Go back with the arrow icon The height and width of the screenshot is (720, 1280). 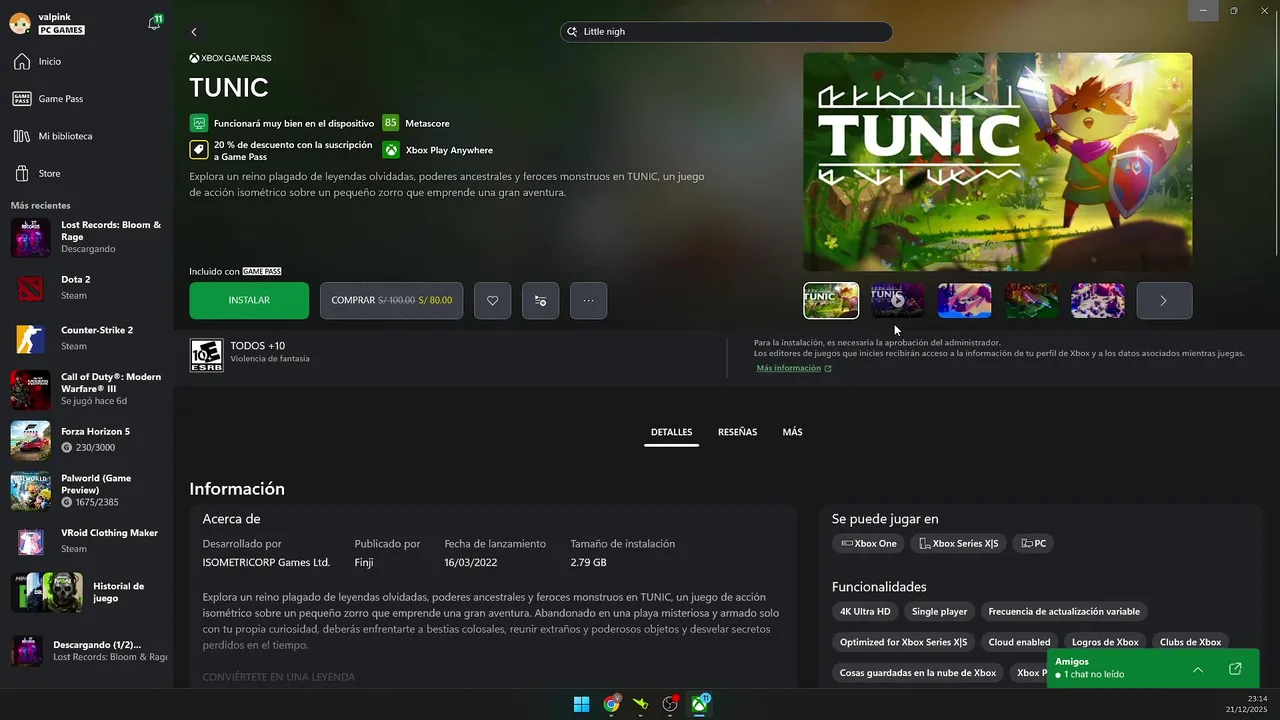coord(194,32)
